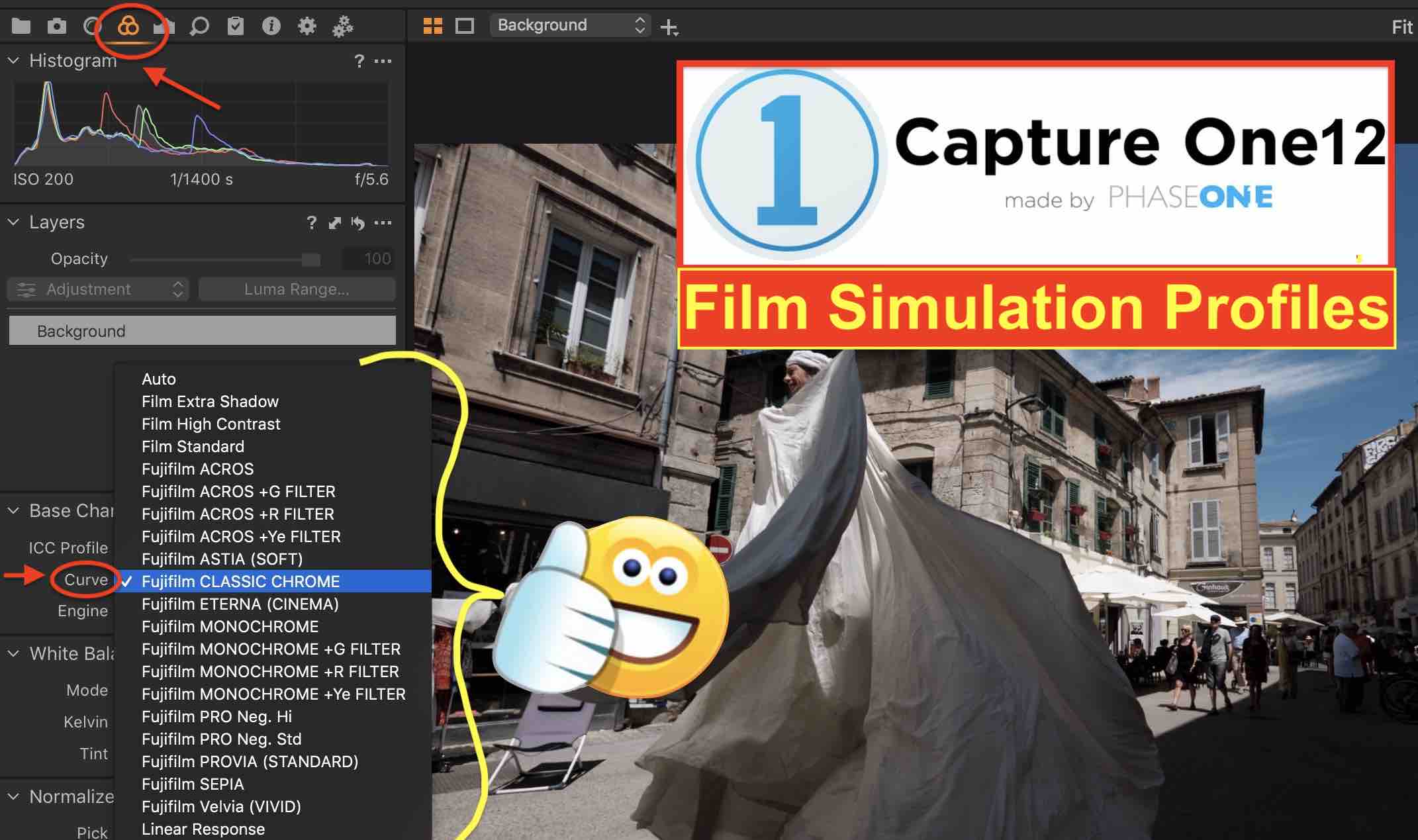Select Fujifilm ETERNA (CINEMA) profile

click(241, 604)
